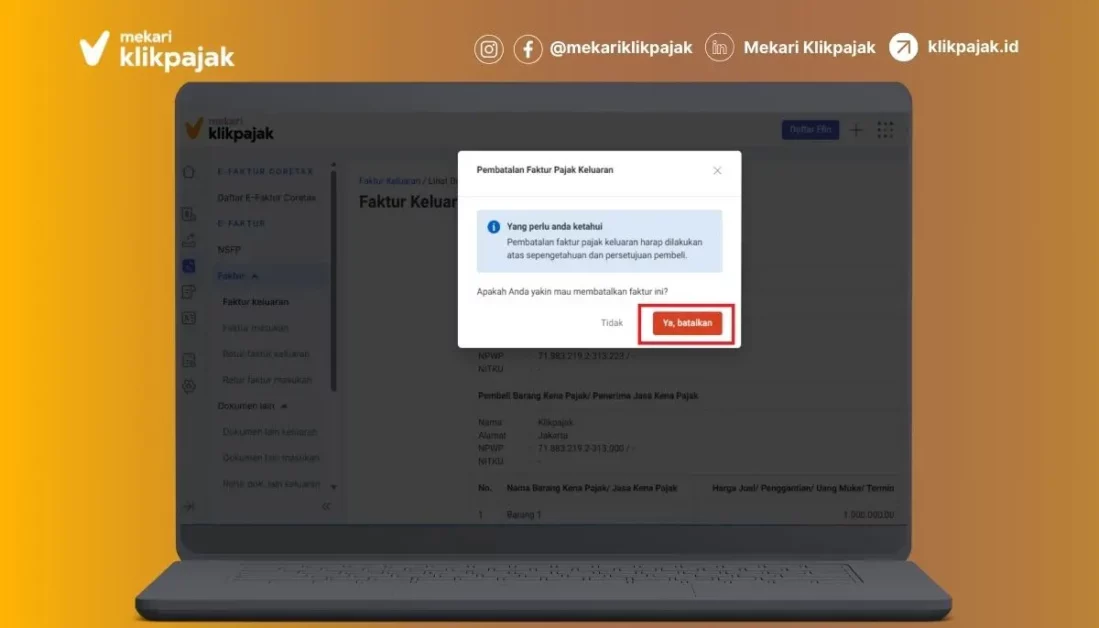Open Dokumen lain masukan item
Viewport: 1099px width, 628px height.
271,458
